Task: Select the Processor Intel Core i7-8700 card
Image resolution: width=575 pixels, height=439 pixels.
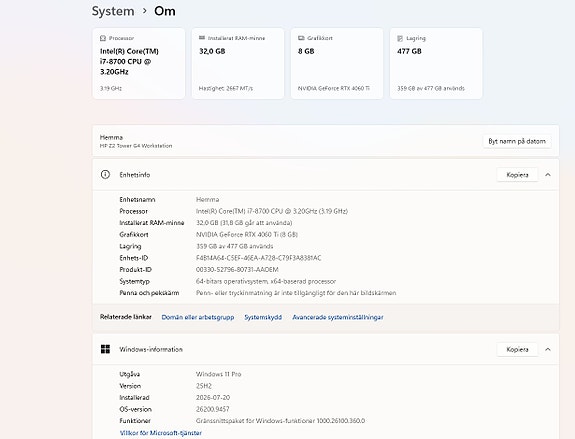Action: pyautogui.click(x=139, y=63)
